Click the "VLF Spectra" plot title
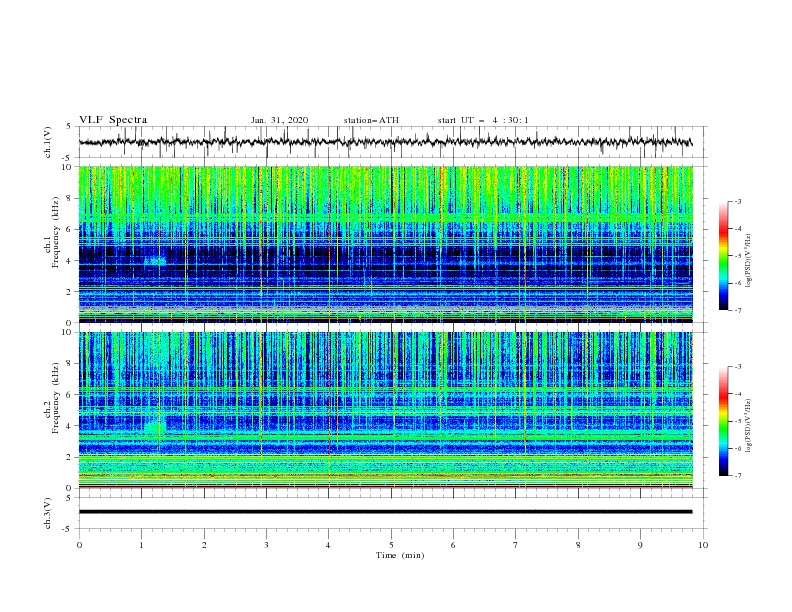Viewport: 792px width, 612px height. (113, 120)
